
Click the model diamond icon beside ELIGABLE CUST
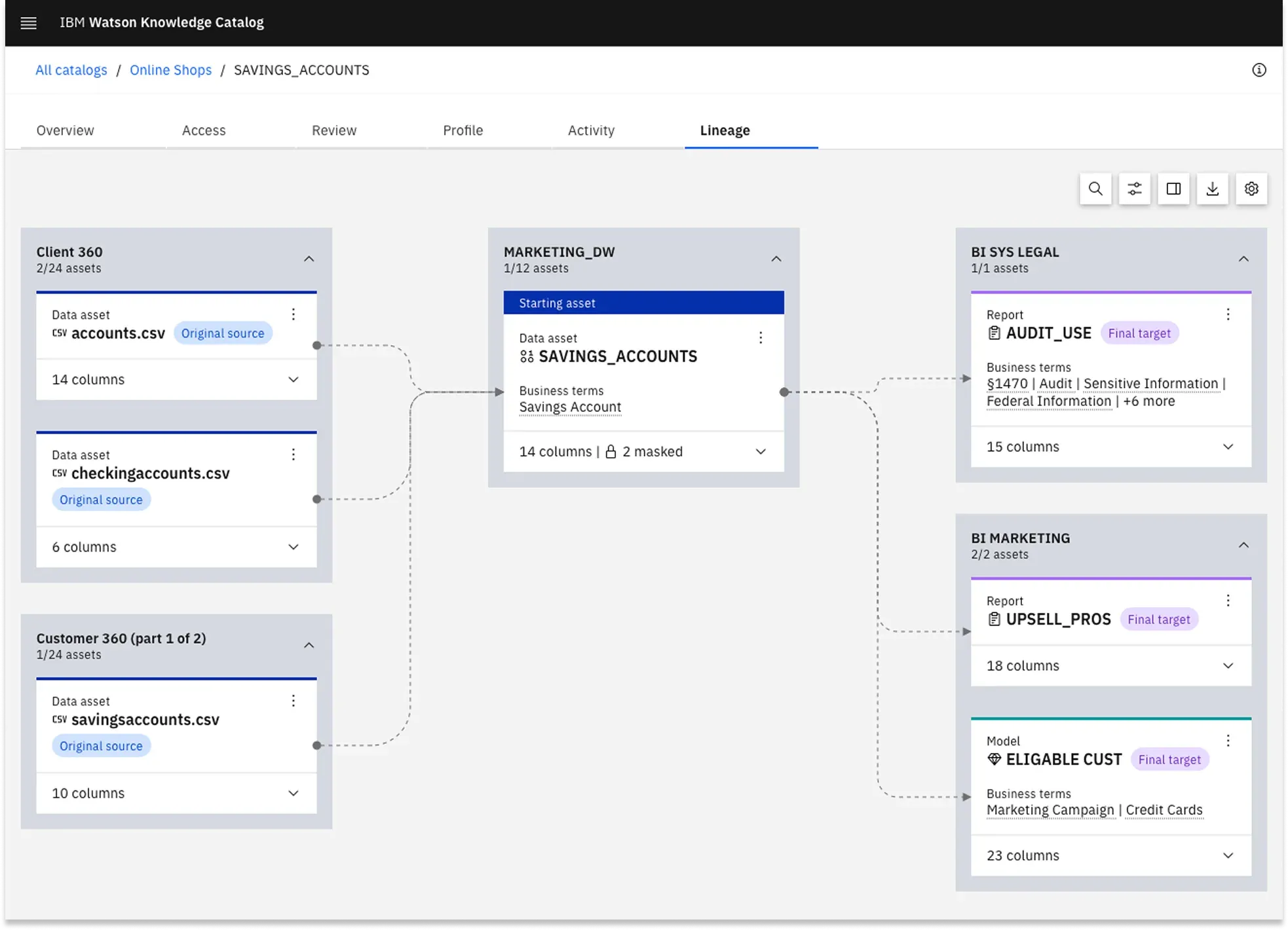click(x=994, y=760)
